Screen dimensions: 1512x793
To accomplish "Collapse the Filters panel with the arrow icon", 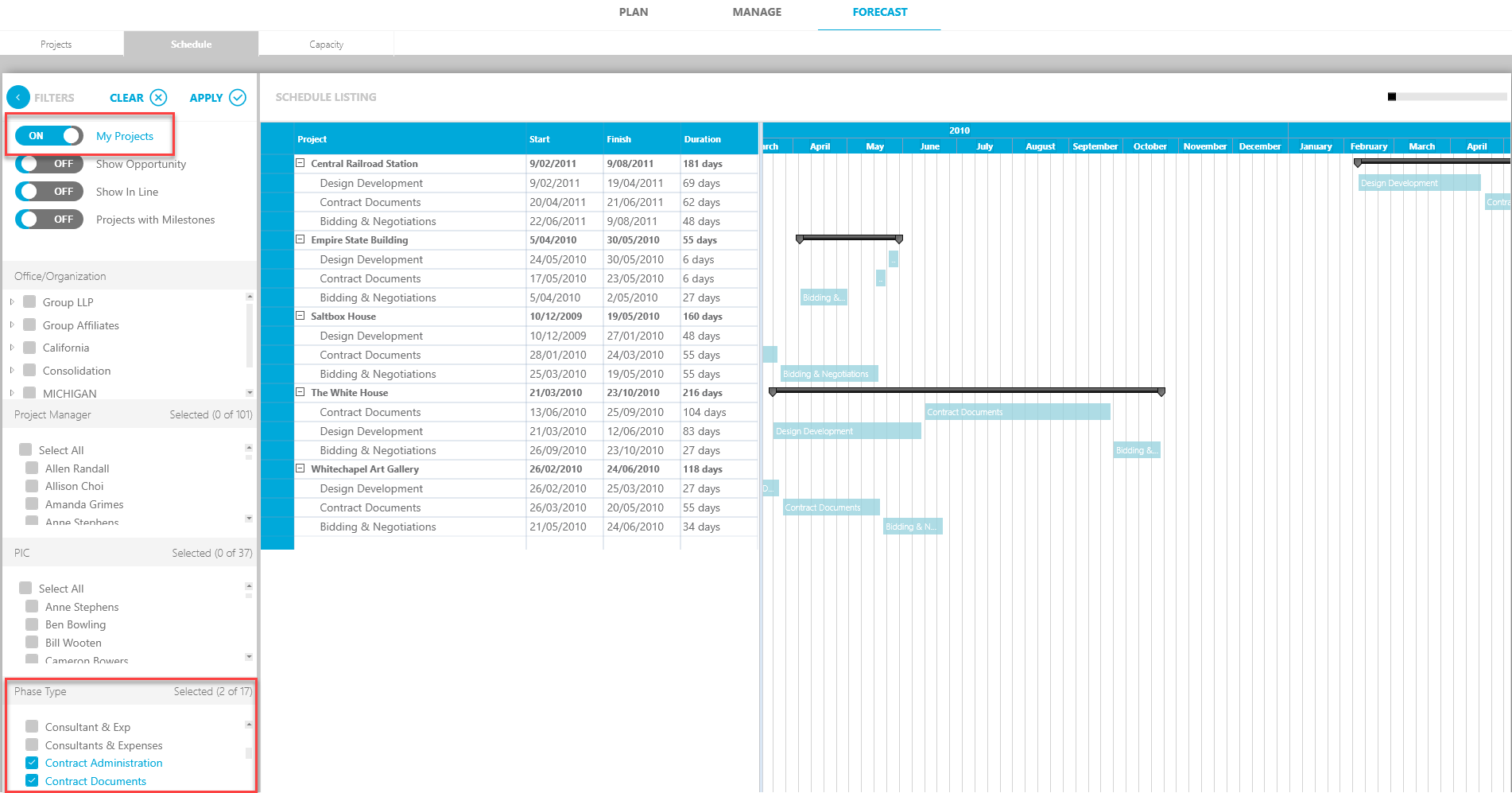I will click(17, 96).
